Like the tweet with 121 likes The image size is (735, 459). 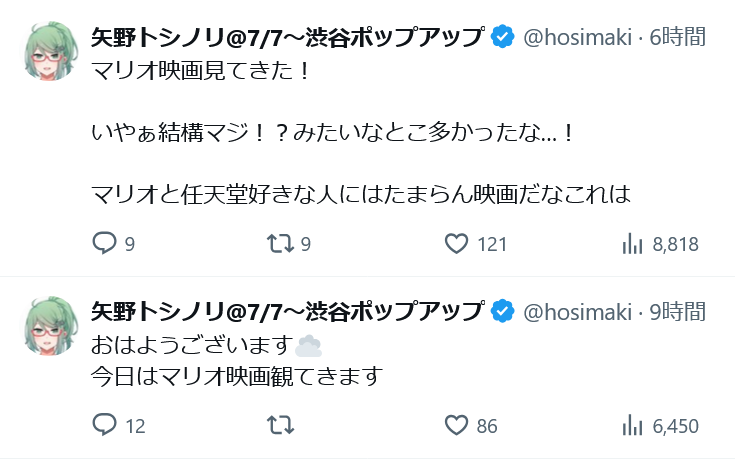click(x=457, y=243)
